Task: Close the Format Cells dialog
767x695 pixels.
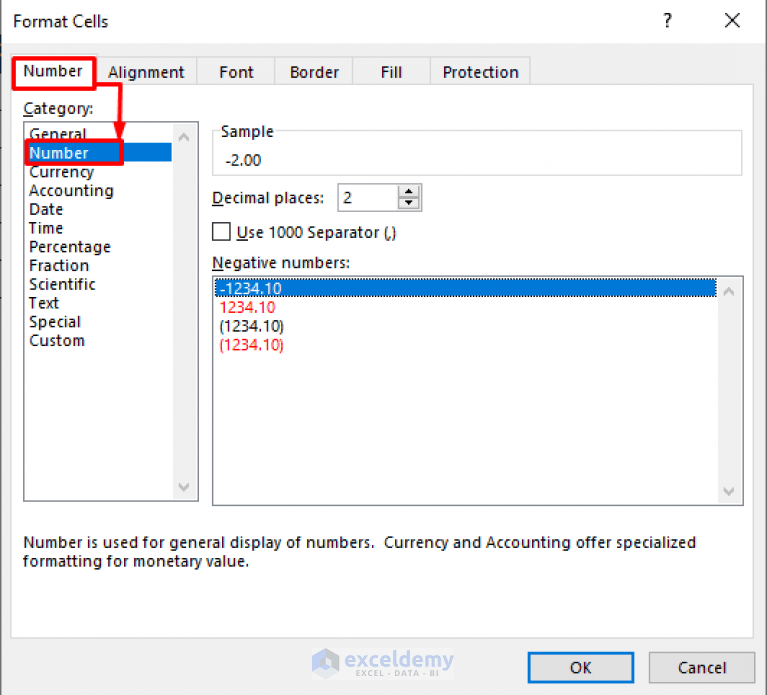Action: point(732,21)
